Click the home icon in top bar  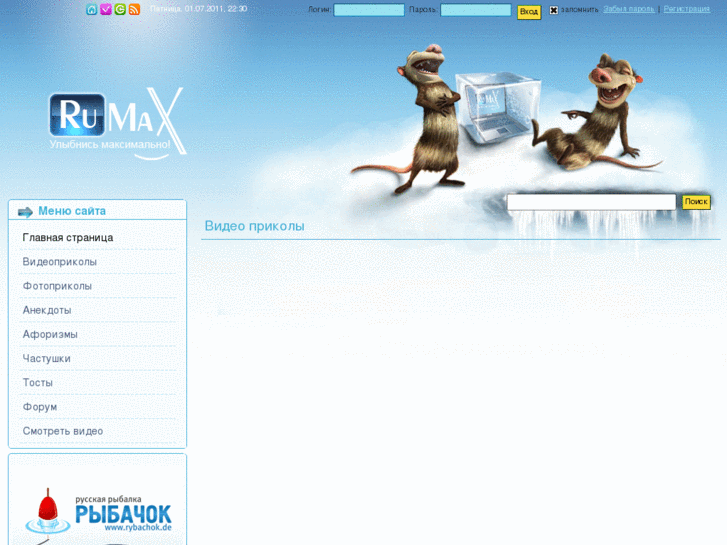91,9
